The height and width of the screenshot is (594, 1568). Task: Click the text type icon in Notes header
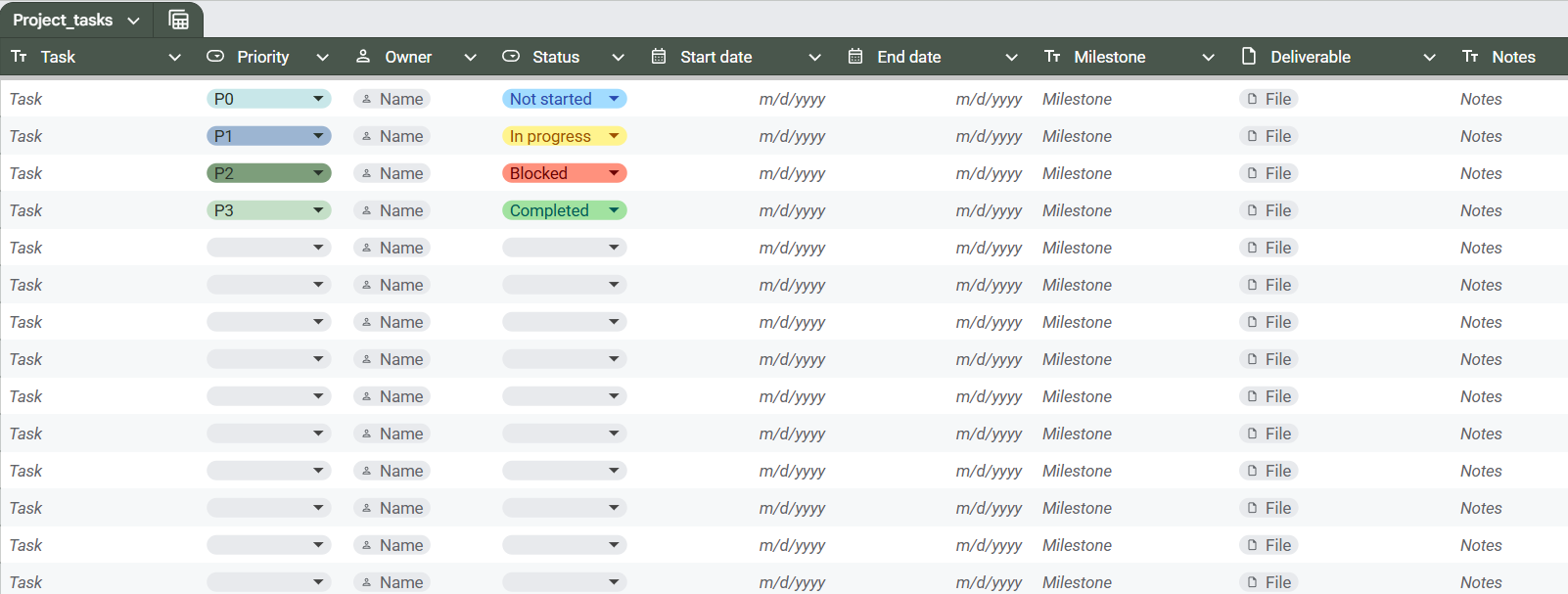tap(1470, 57)
